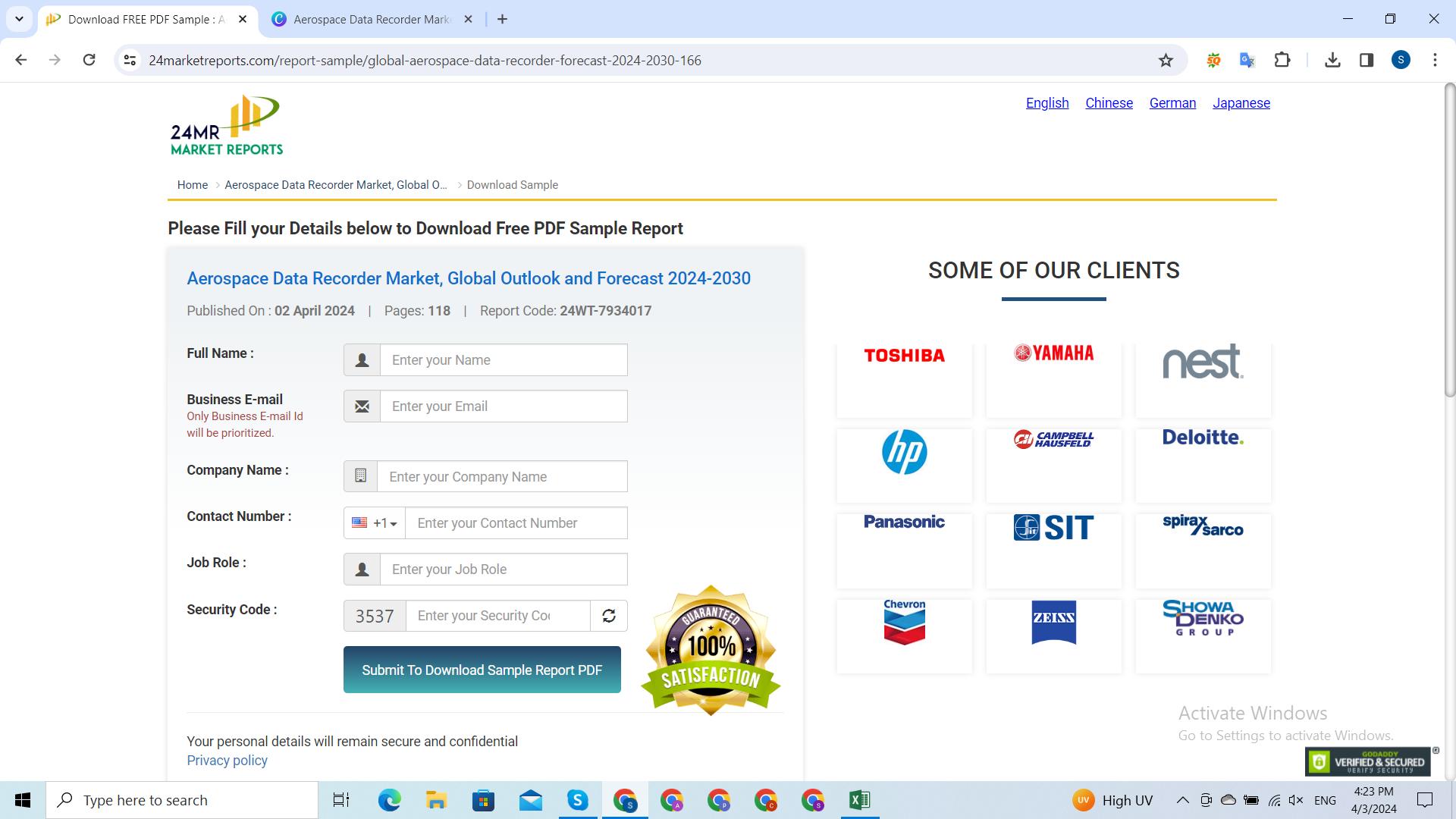Click the Aerospace Data Recorder Market report title
1456x819 pixels.
pos(469,278)
